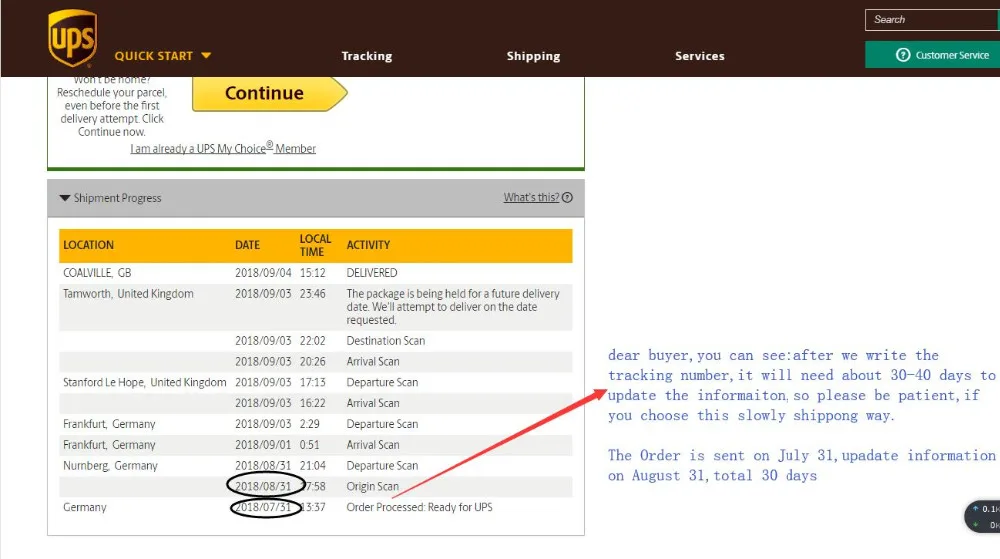Open the Shipping menu
The width and height of the screenshot is (1000, 559).
[x=533, y=56]
